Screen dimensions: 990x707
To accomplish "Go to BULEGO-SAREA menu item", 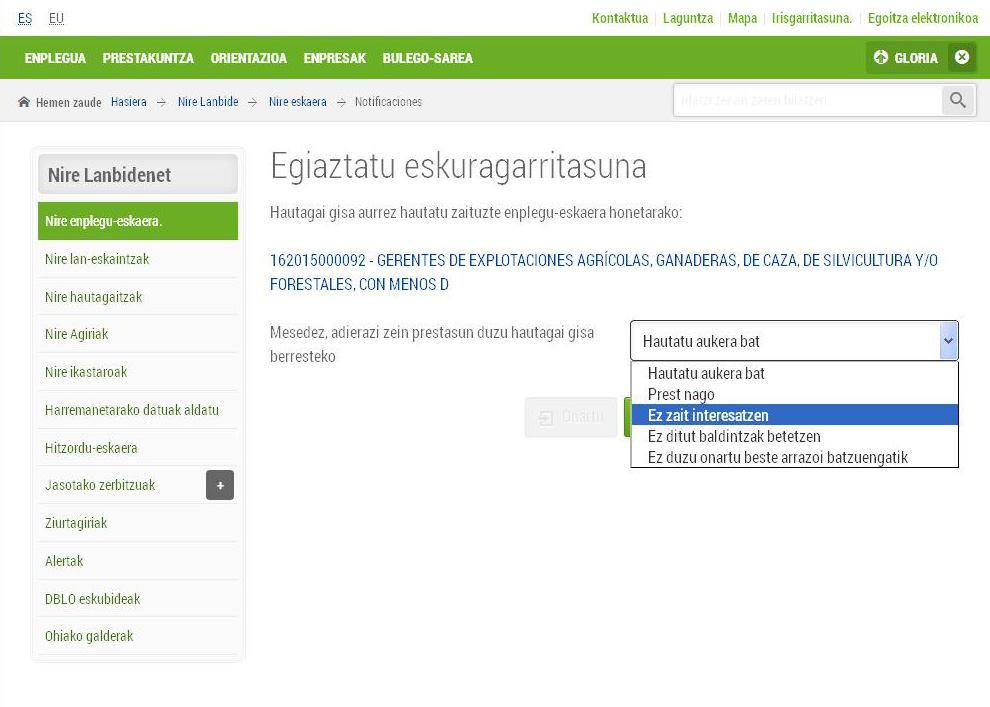I will 427,58.
